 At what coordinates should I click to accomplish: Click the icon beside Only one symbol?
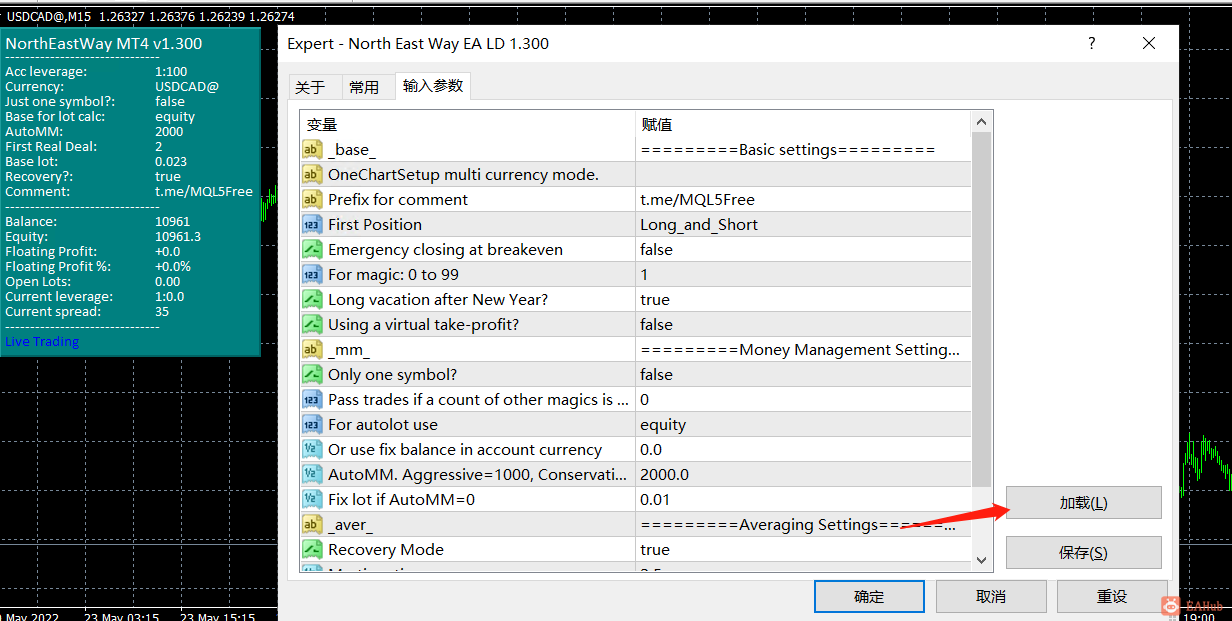[312, 375]
